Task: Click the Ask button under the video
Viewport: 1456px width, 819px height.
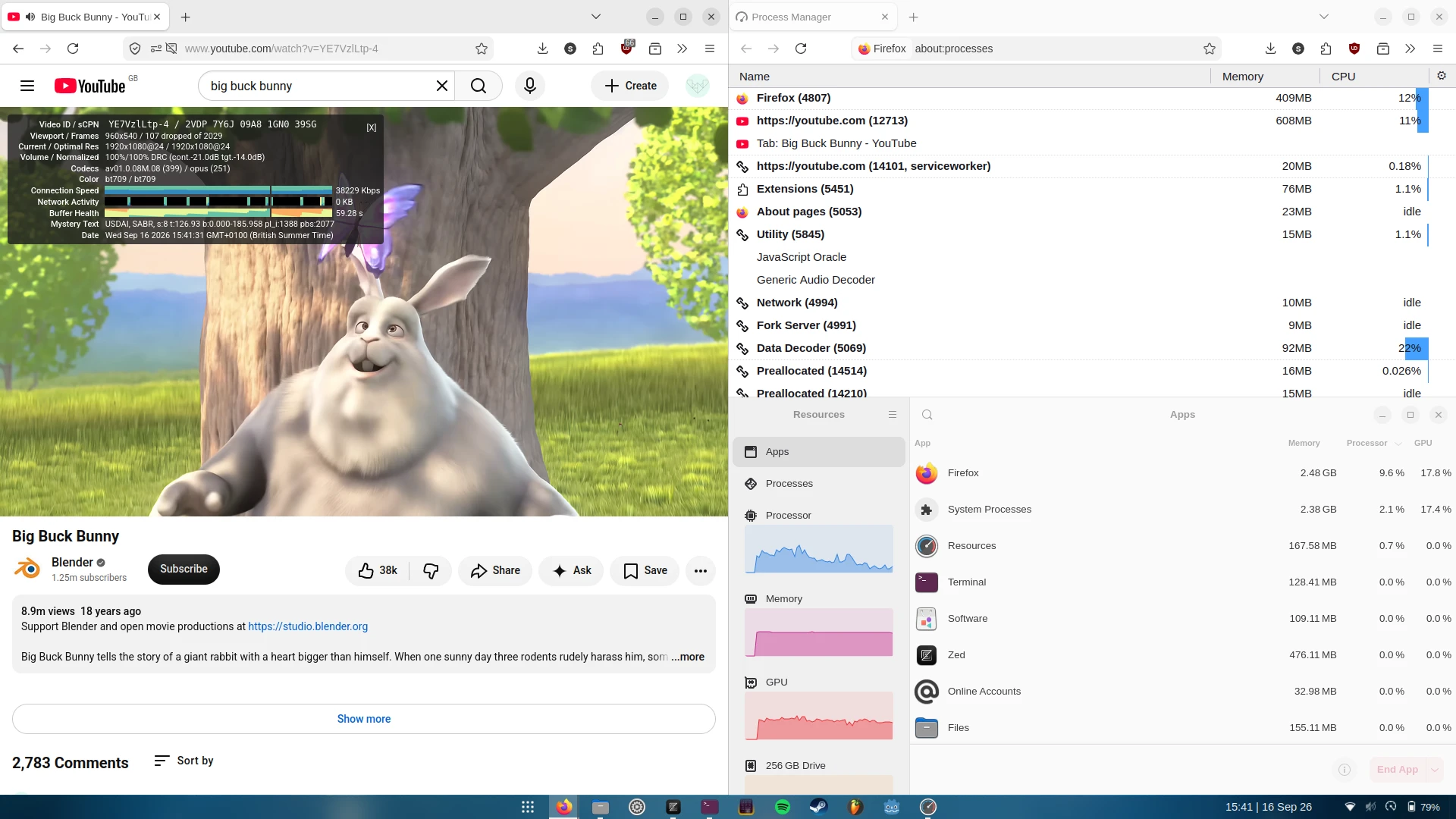Action: (572, 570)
